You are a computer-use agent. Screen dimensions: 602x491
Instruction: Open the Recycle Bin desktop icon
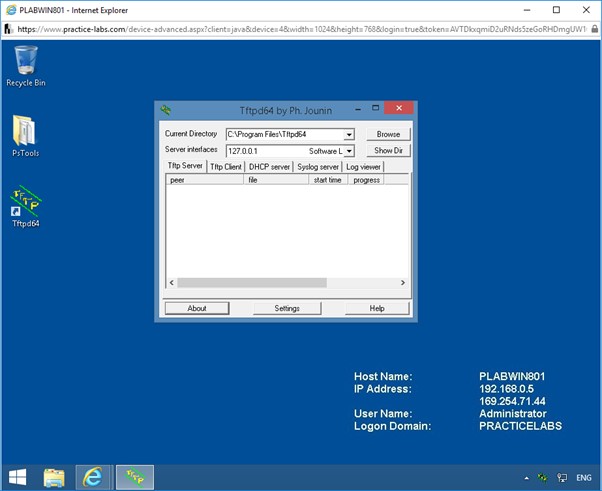point(26,66)
